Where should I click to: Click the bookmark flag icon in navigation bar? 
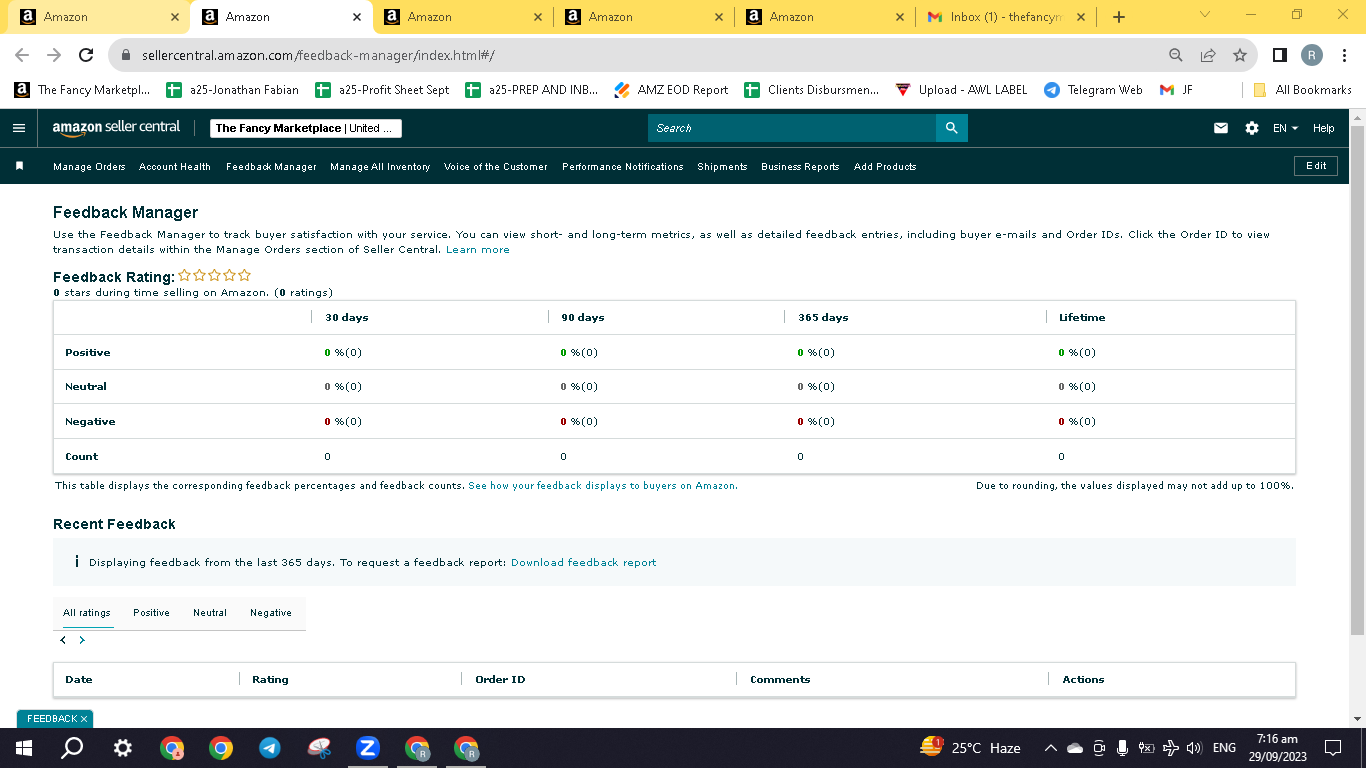(x=19, y=166)
